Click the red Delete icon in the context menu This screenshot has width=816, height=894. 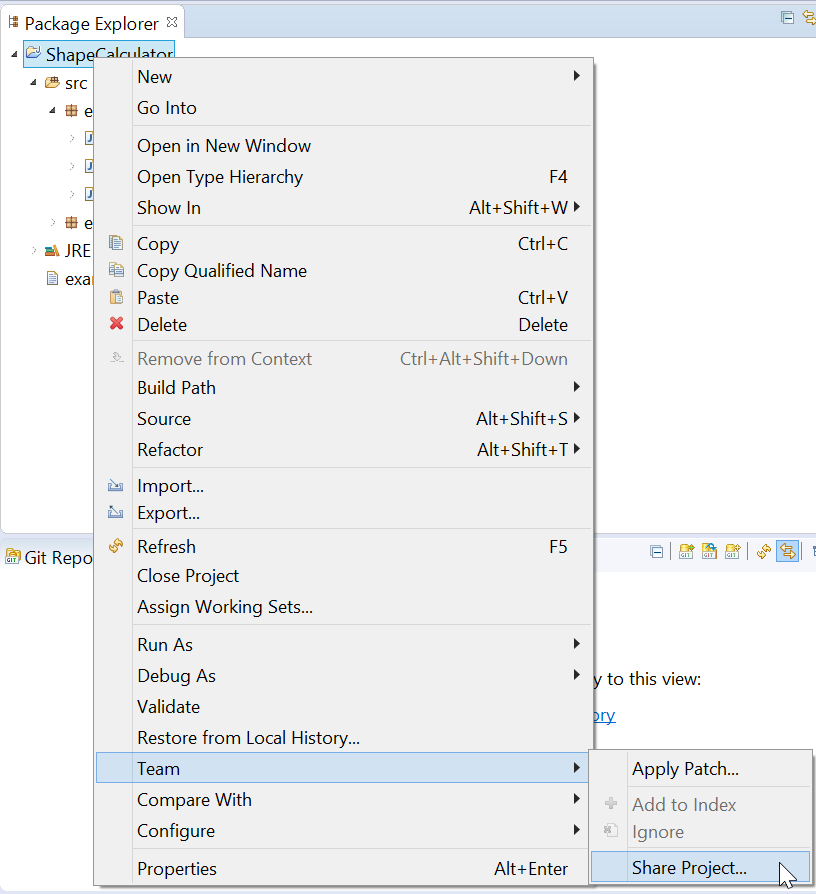(115, 324)
